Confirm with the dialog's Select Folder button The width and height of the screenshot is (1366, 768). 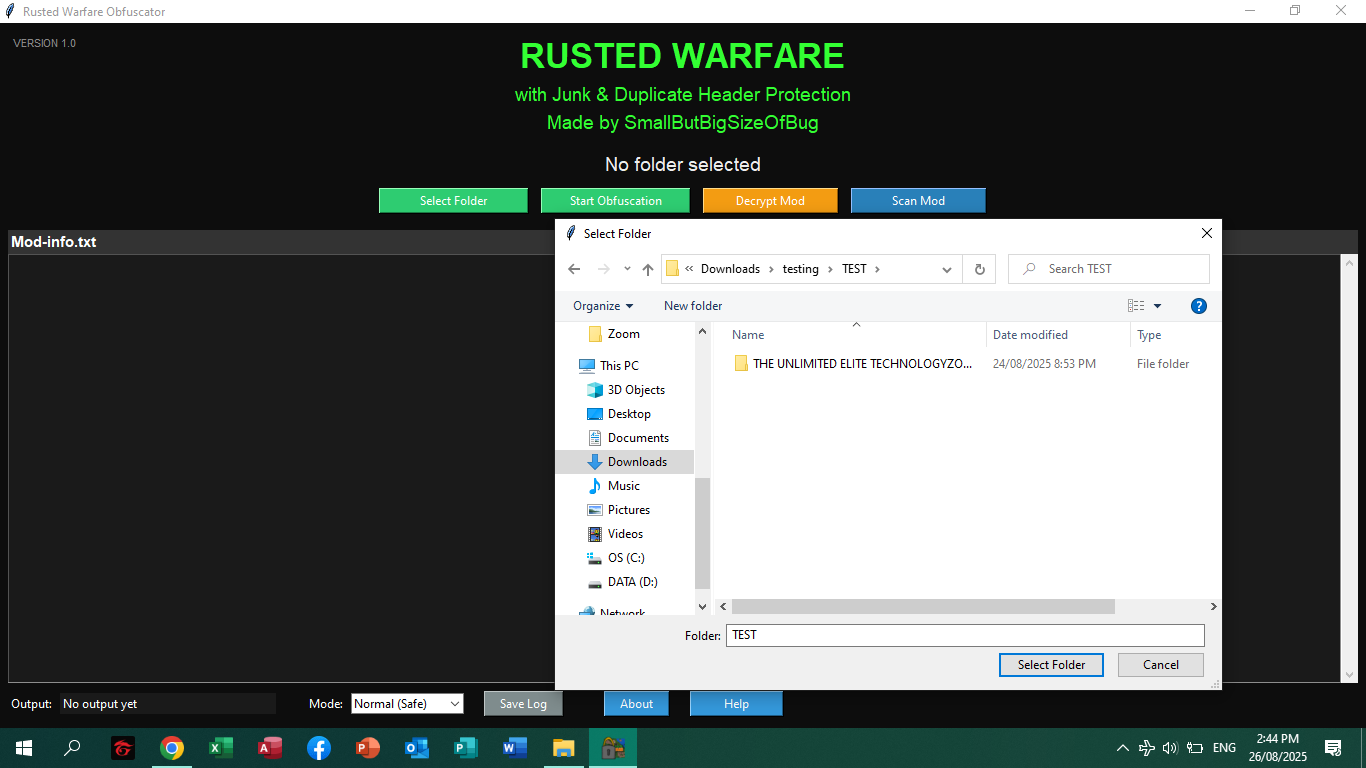1051,665
